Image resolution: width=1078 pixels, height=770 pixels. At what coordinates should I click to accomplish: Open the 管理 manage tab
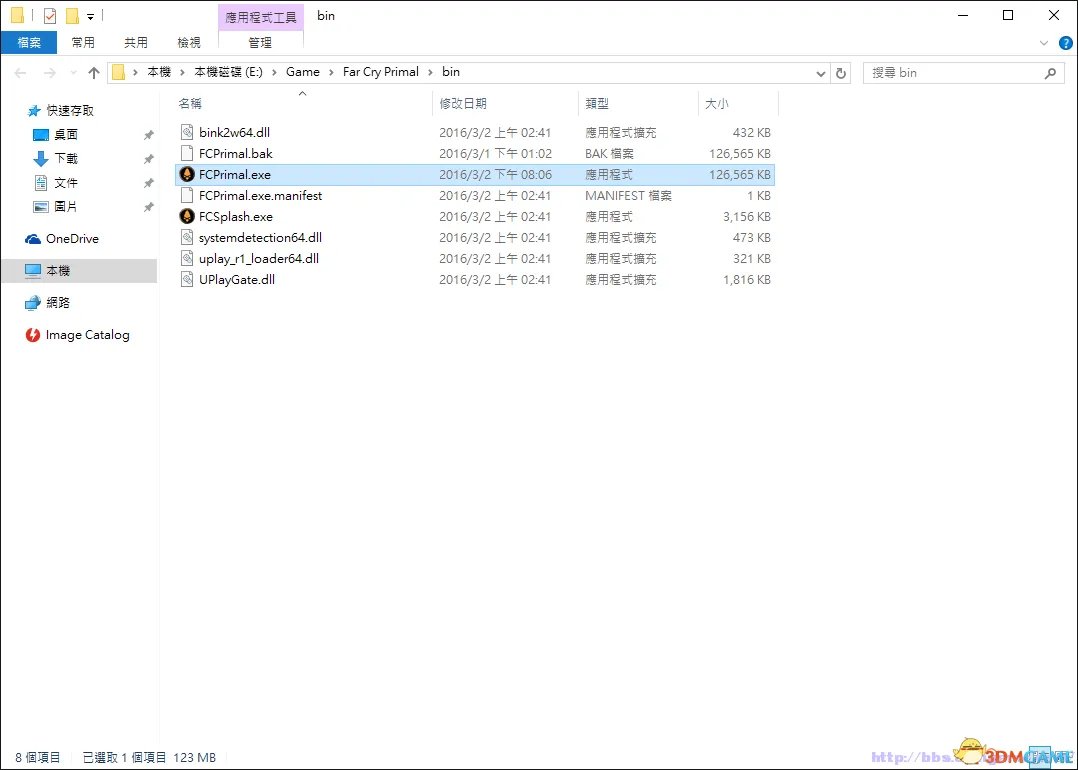click(x=260, y=42)
